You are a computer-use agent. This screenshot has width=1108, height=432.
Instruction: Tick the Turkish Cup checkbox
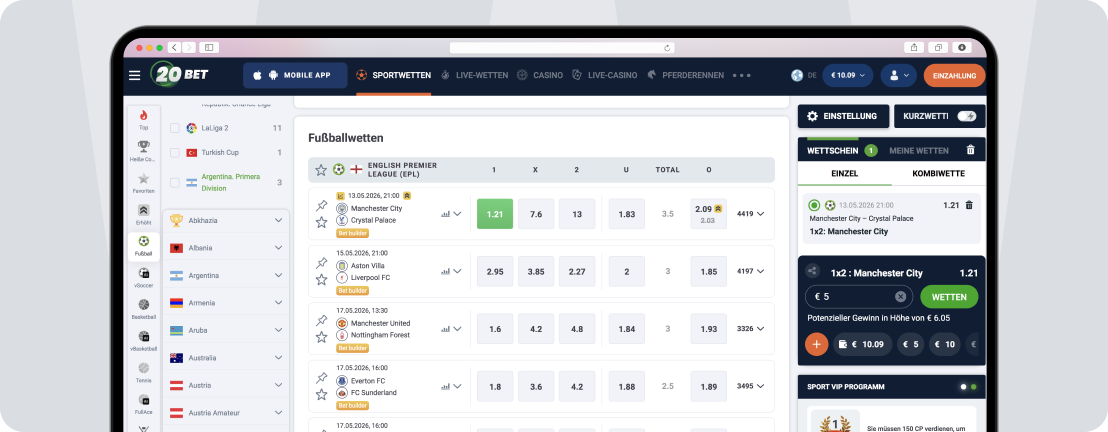175,153
